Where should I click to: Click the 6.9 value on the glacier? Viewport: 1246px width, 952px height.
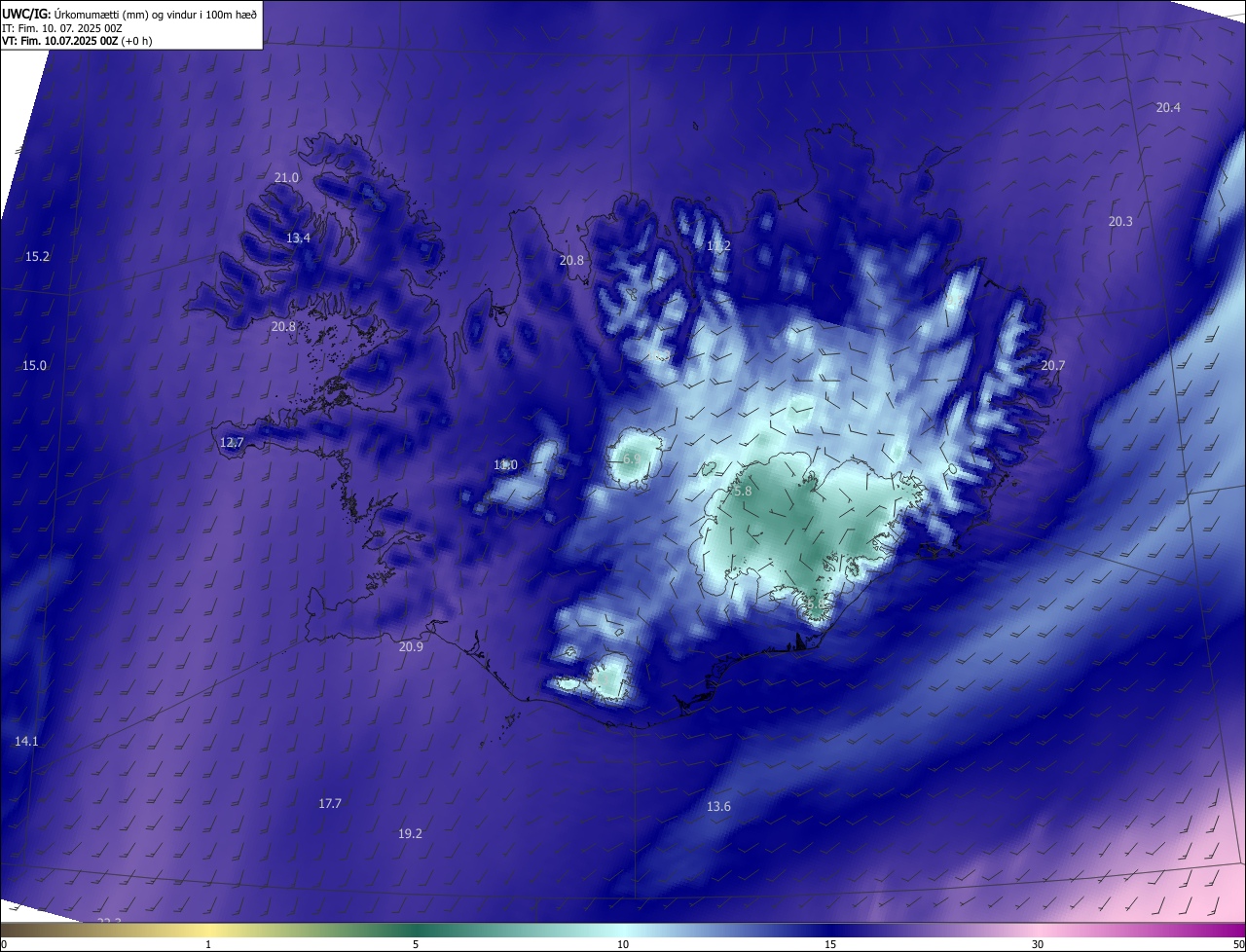(632, 458)
